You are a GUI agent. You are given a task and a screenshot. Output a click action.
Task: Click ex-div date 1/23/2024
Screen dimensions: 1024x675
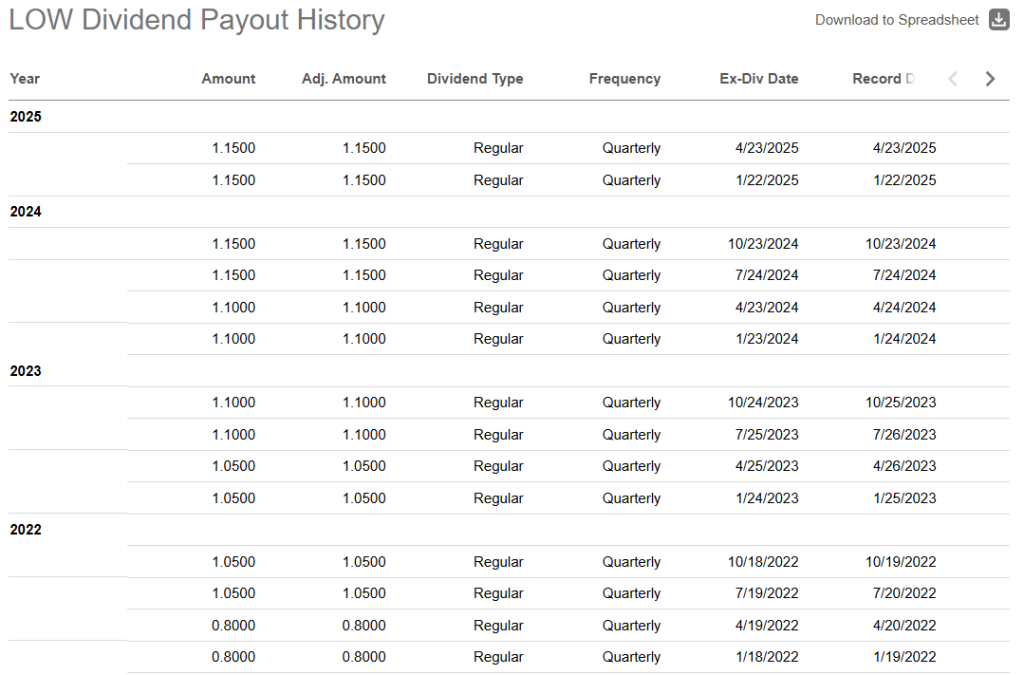[767, 339]
